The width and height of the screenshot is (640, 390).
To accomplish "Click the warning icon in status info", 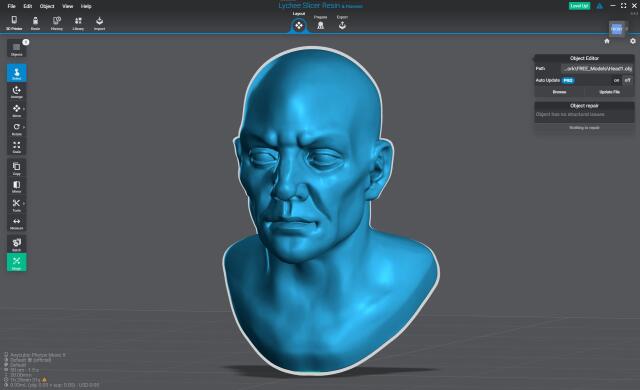I will (44, 379).
